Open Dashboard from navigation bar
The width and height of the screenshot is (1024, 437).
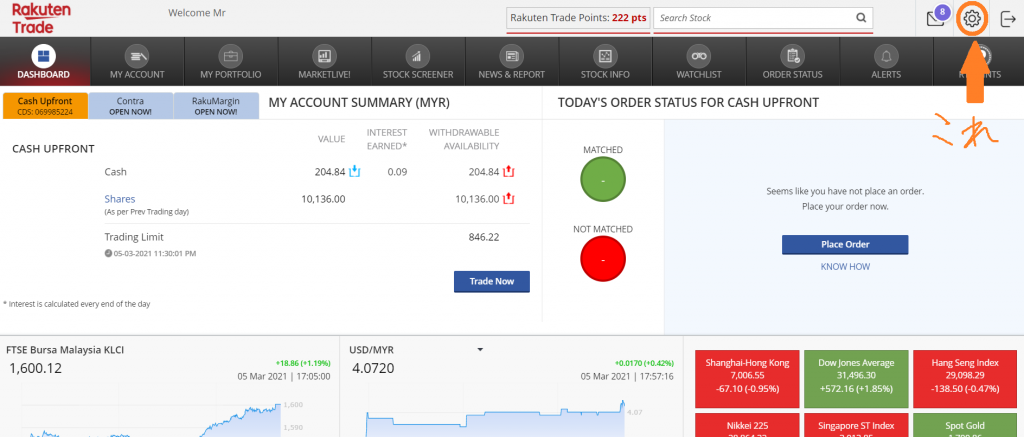44,62
